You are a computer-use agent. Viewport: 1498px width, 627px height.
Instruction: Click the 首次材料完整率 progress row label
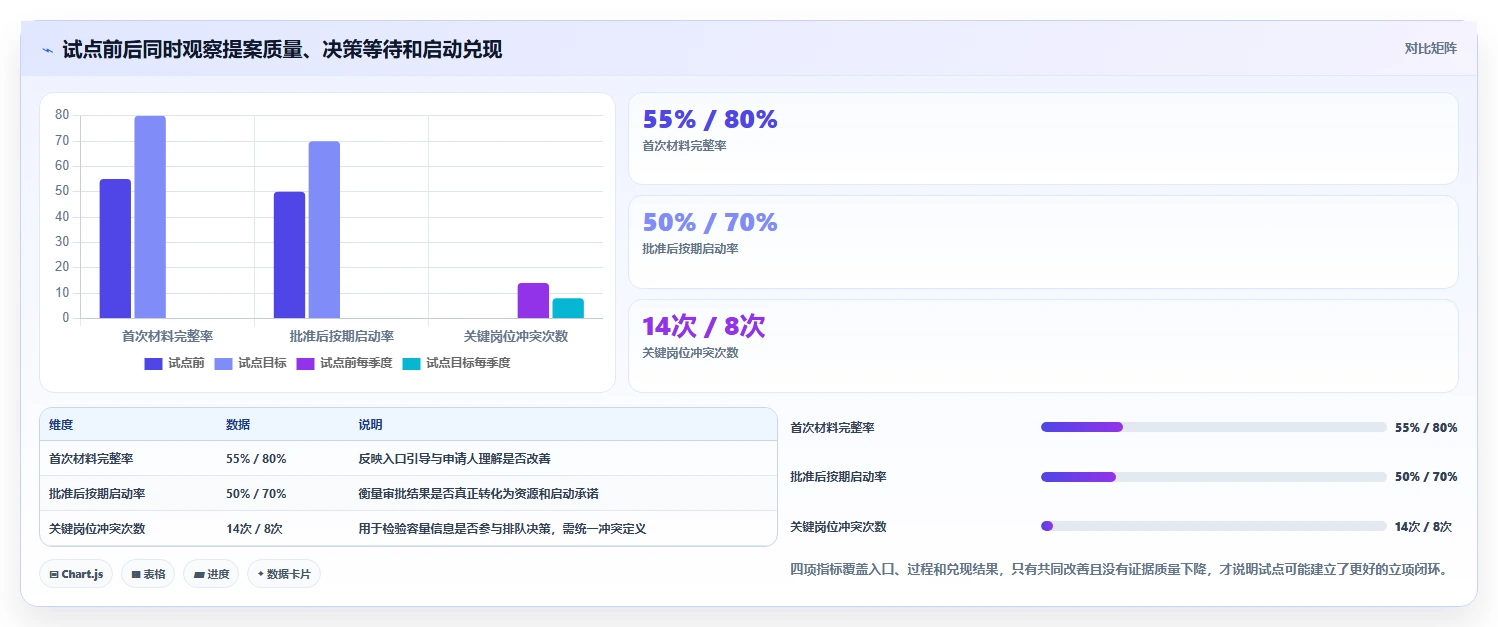(x=832, y=428)
